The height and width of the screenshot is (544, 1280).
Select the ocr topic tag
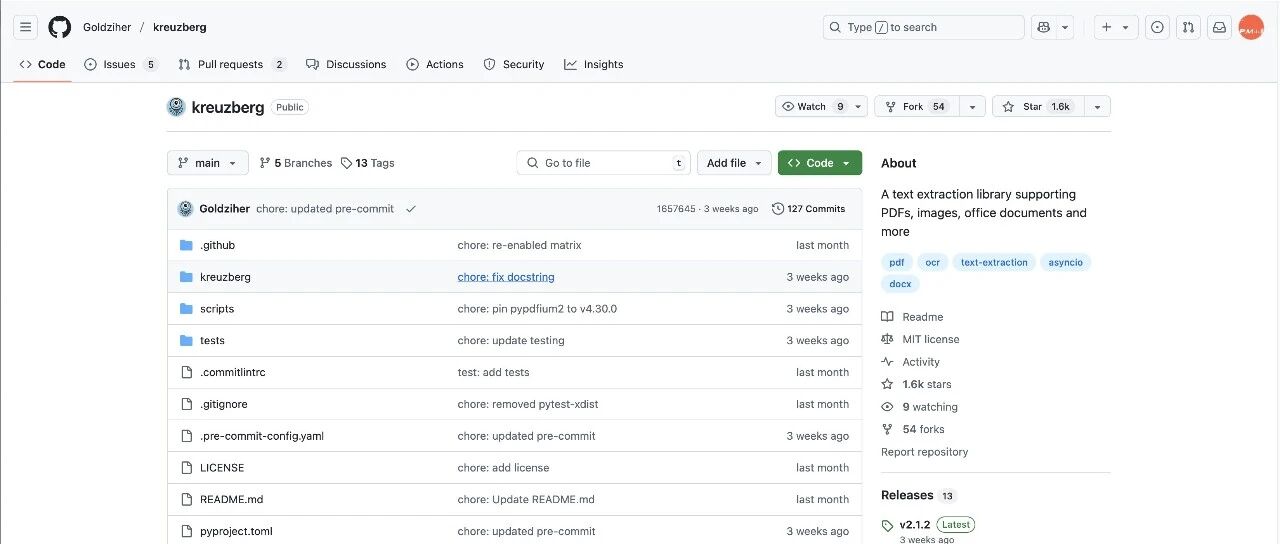933,262
